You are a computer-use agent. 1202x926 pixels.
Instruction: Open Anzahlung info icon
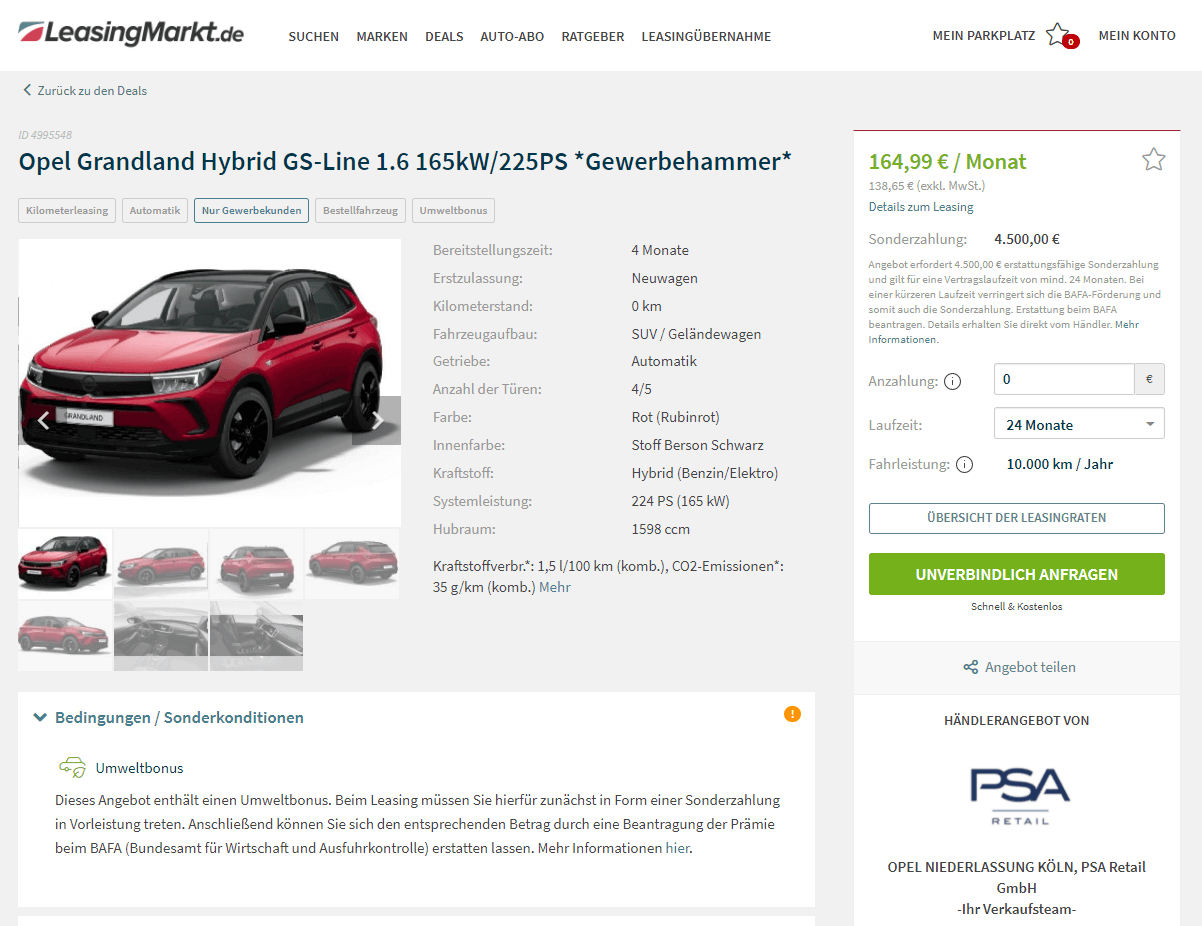coord(953,381)
